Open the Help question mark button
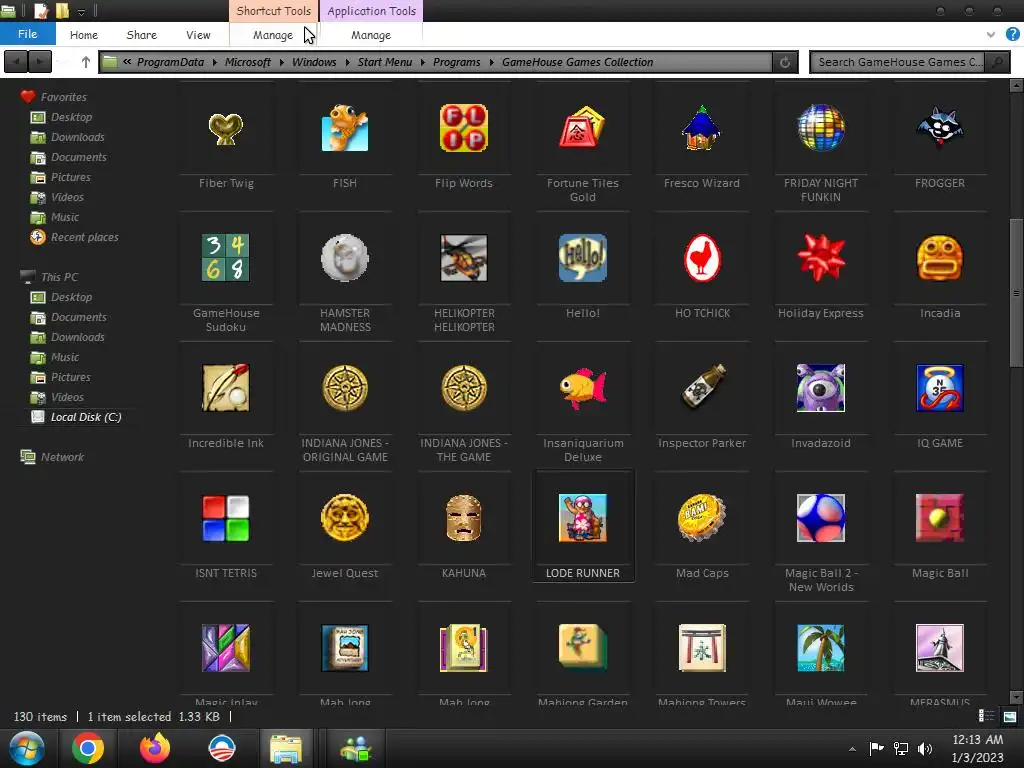The height and width of the screenshot is (768, 1024). pyautogui.click(x=1012, y=35)
